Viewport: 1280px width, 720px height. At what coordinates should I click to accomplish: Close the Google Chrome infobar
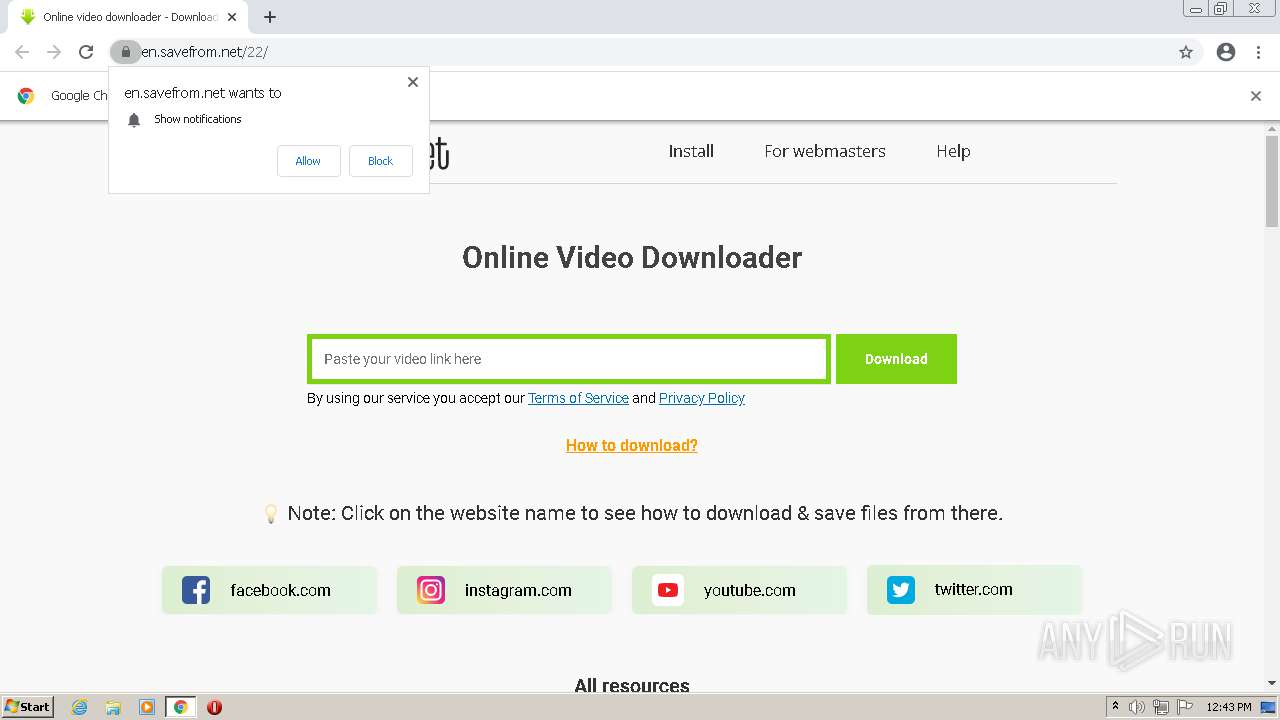[x=1256, y=96]
